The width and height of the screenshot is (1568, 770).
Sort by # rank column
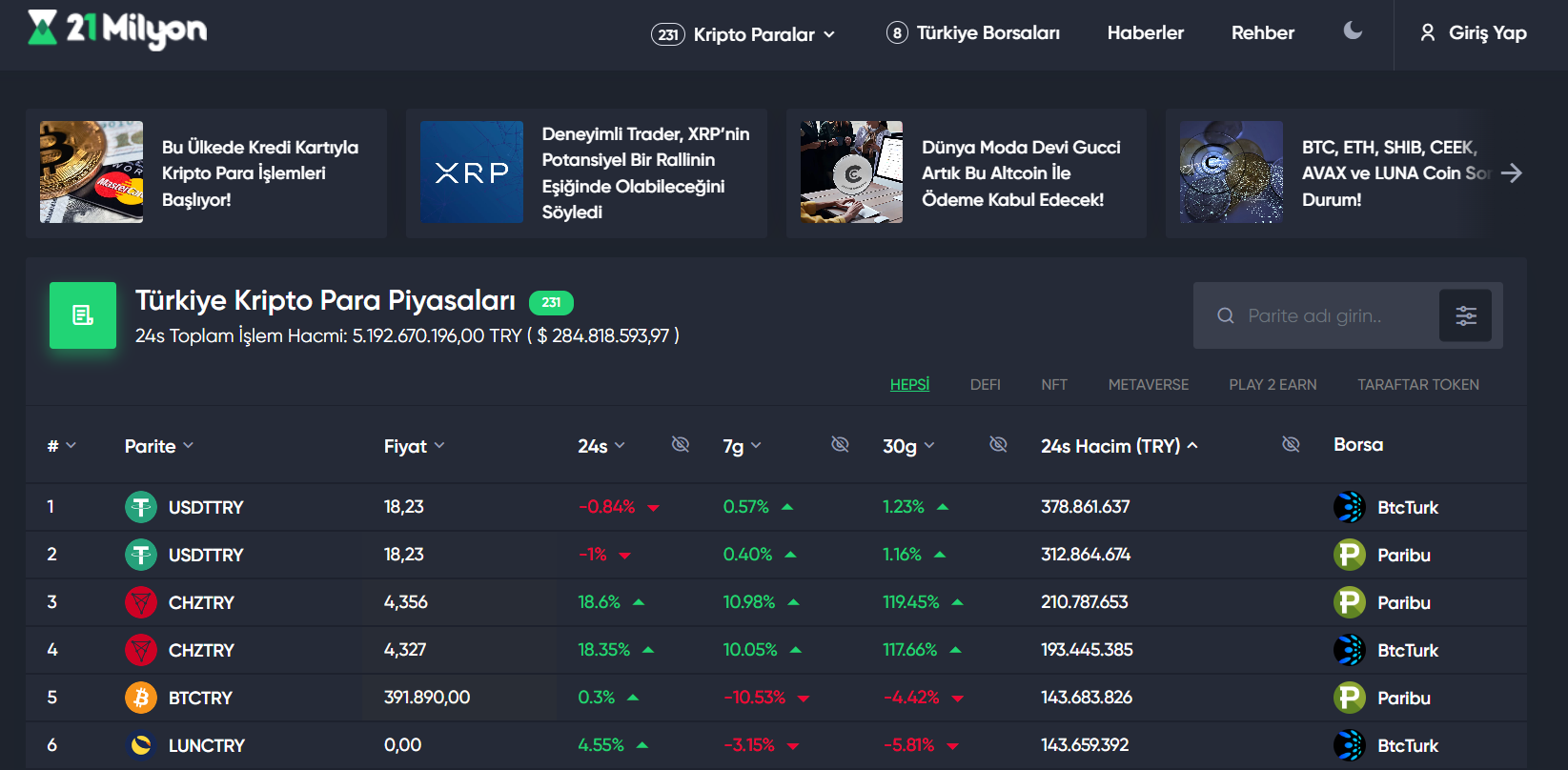pos(61,446)
